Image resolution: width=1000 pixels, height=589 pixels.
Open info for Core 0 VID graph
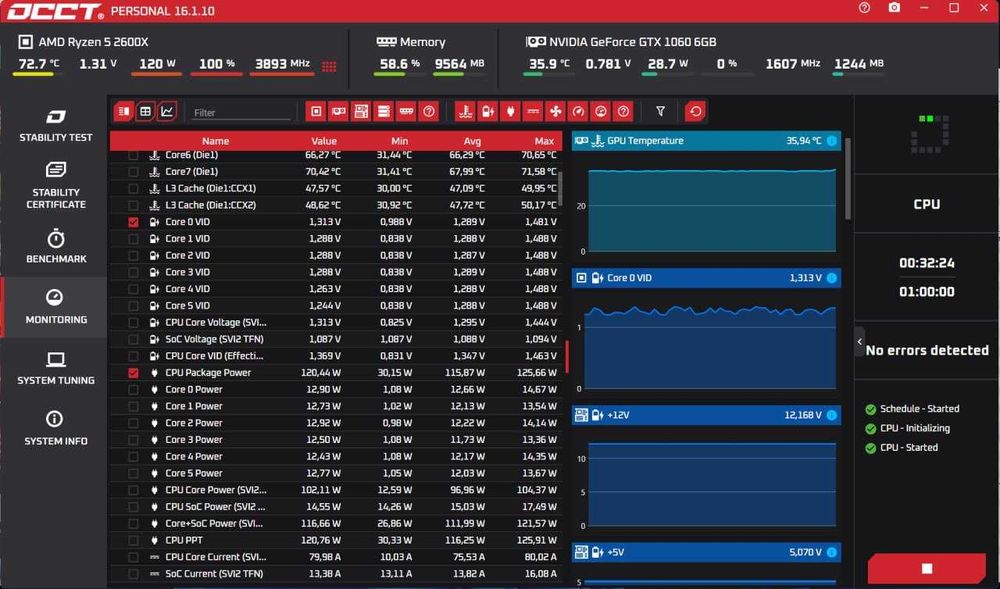[x=832, y=278]
